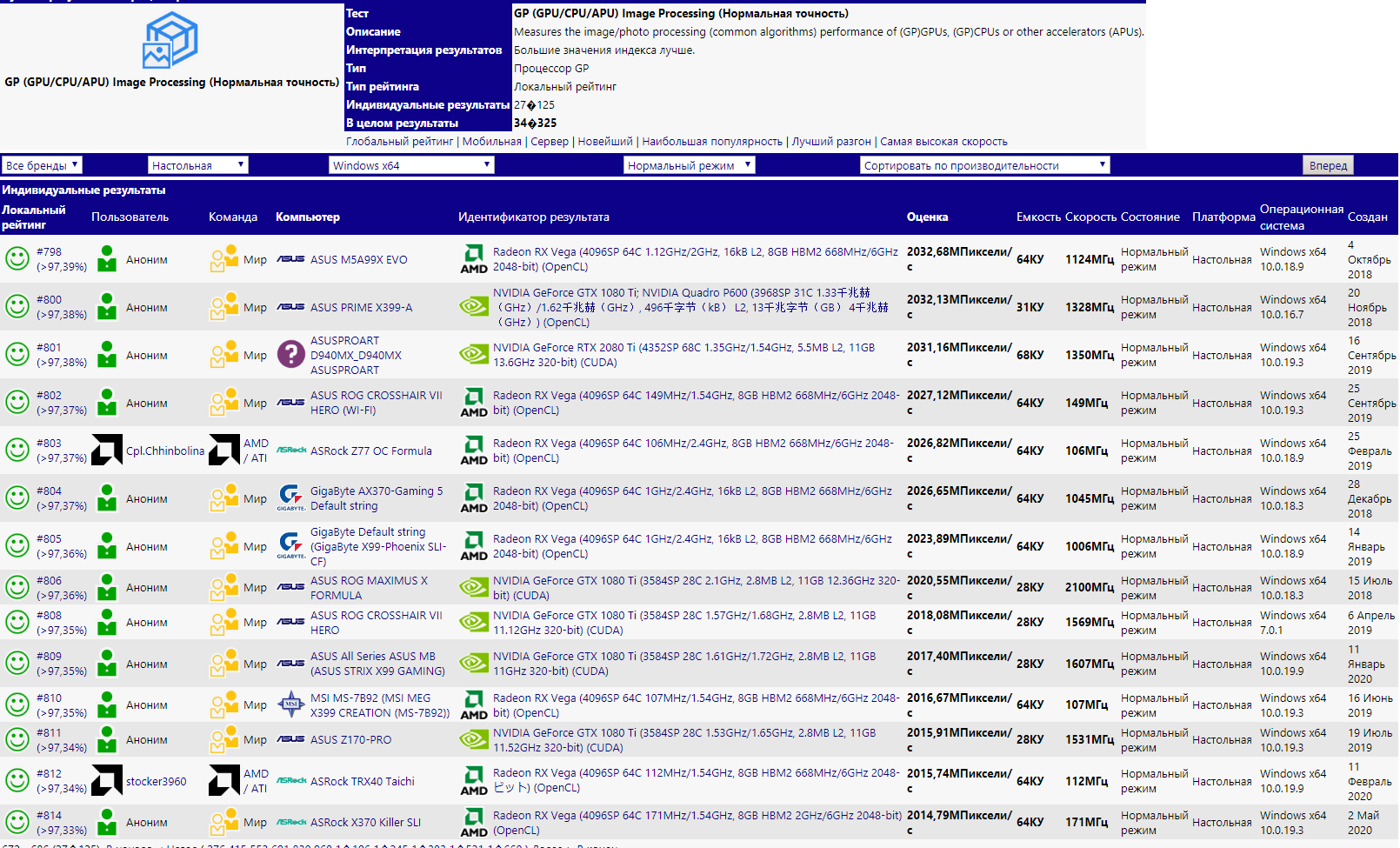Screen dimensions: 1400x848
Task: Click the smiley icon for rank #812
Action: tap(17, 781)
